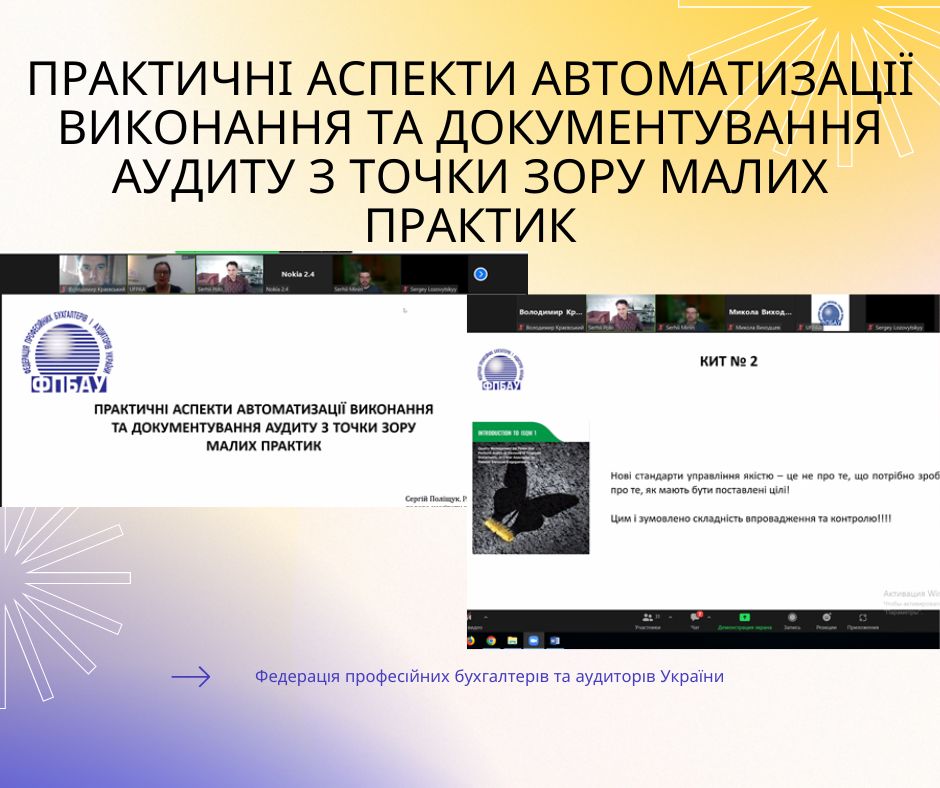Screen dimensions: 940x788
Task: Select Sergey Lozovytskyy tile in right Zoom window
Action: click(900, 313)
